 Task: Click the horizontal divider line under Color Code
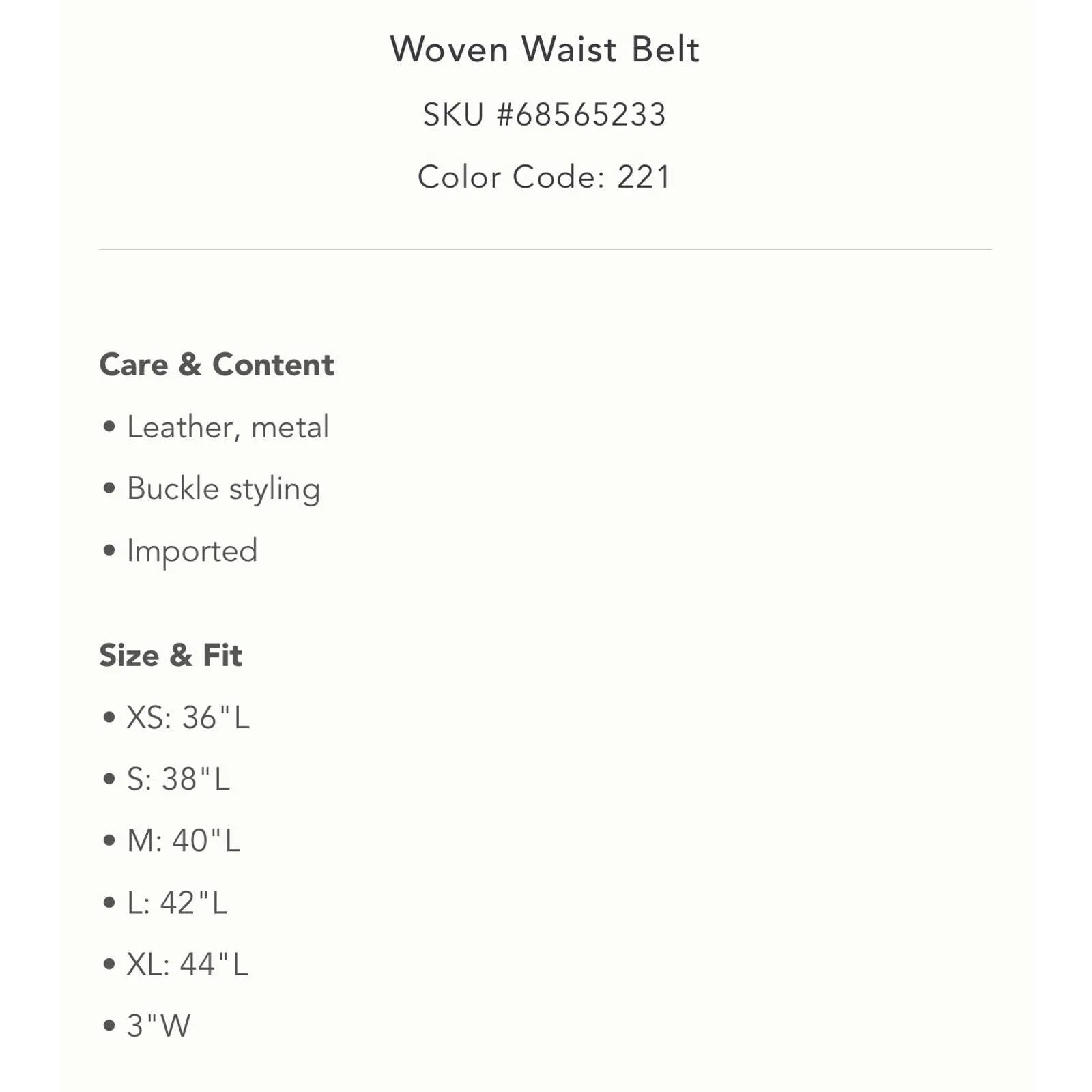coord(545,249)
